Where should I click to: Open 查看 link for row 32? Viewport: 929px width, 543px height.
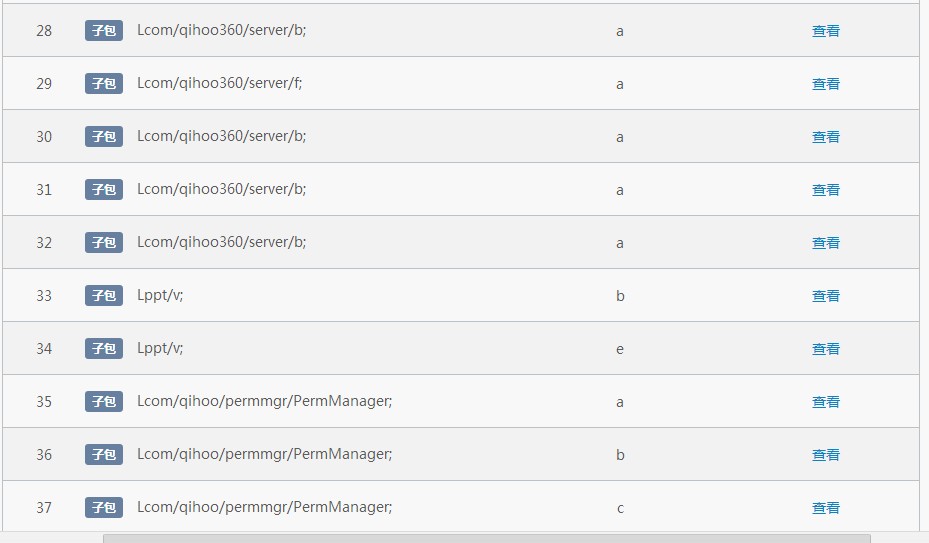tap(825, 243)
